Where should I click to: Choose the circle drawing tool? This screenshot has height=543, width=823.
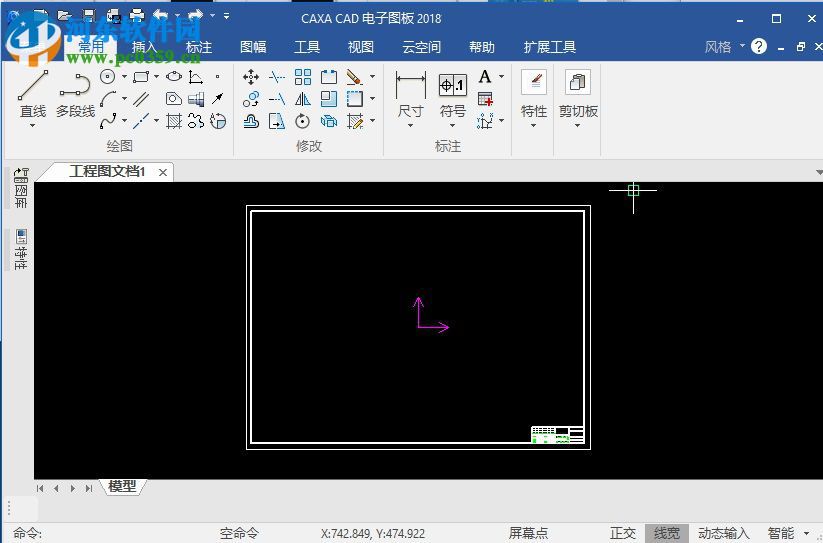(x=108, y=77)
